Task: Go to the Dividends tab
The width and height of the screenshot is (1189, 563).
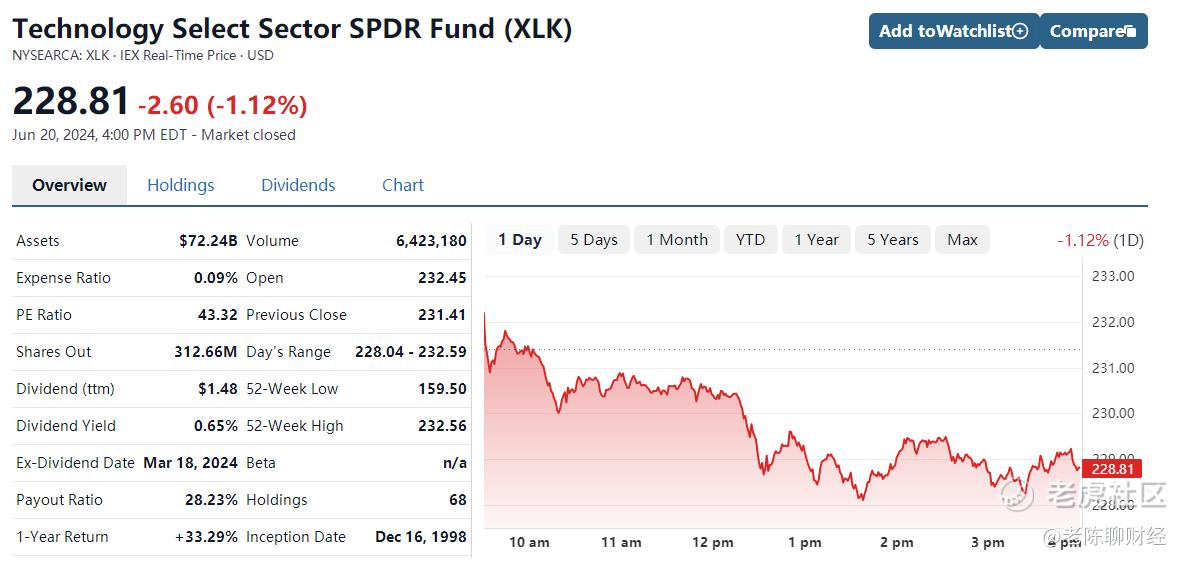Action: pos(298,185)
